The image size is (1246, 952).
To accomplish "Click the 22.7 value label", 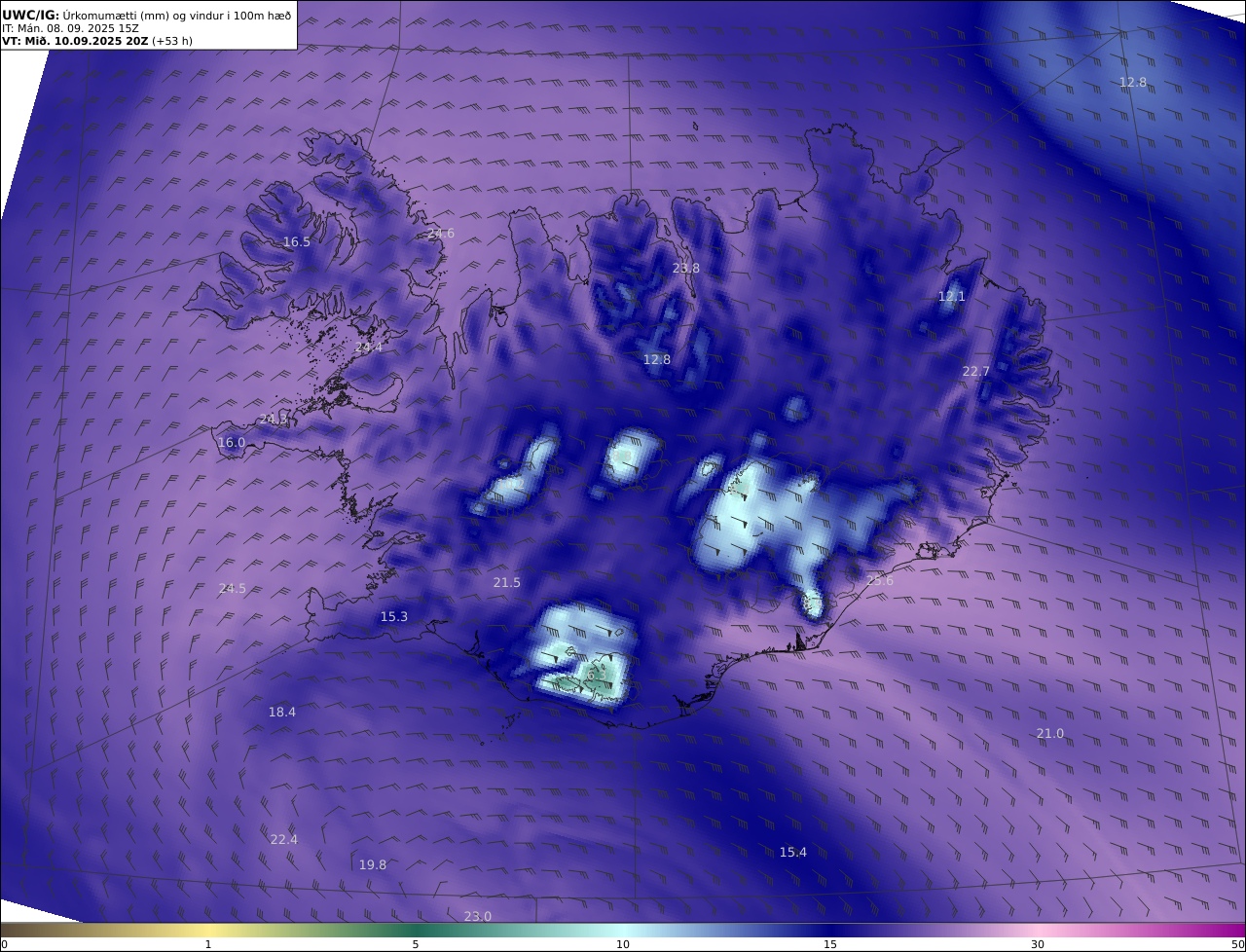I will pyautogui.click(x=975, y=371).
